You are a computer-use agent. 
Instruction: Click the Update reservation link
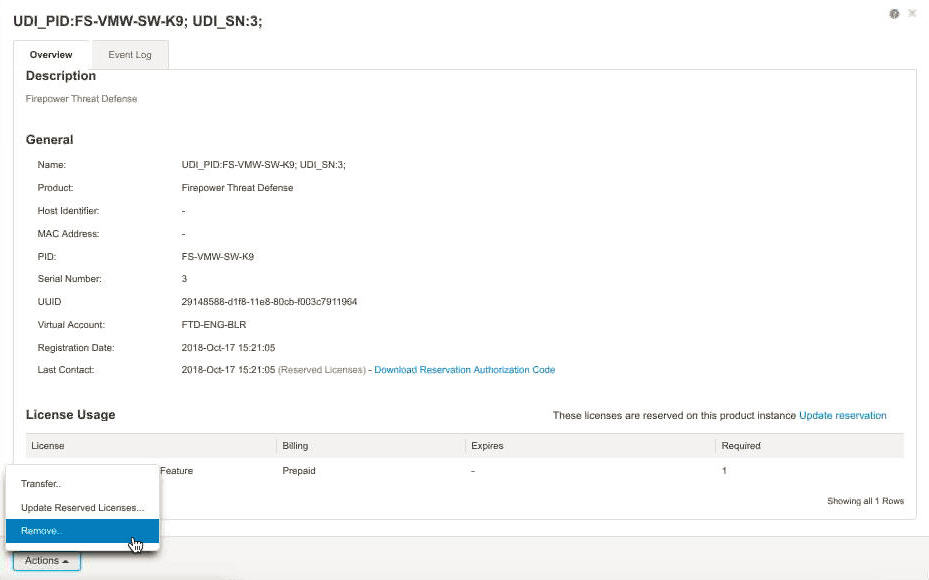point(842,415)
